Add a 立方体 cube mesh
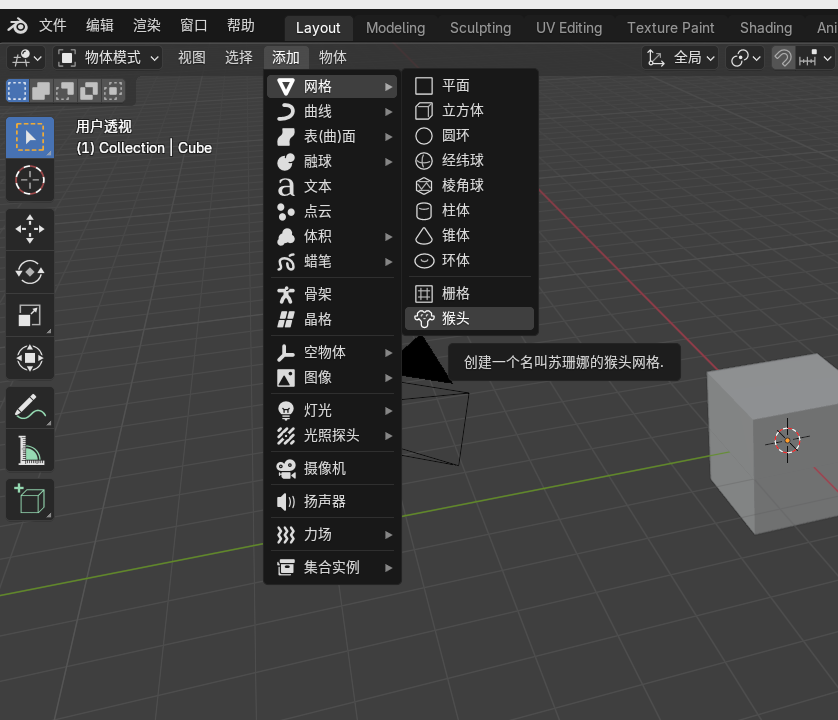The width and height of the screenshot is (838, 720). point(470,111)
